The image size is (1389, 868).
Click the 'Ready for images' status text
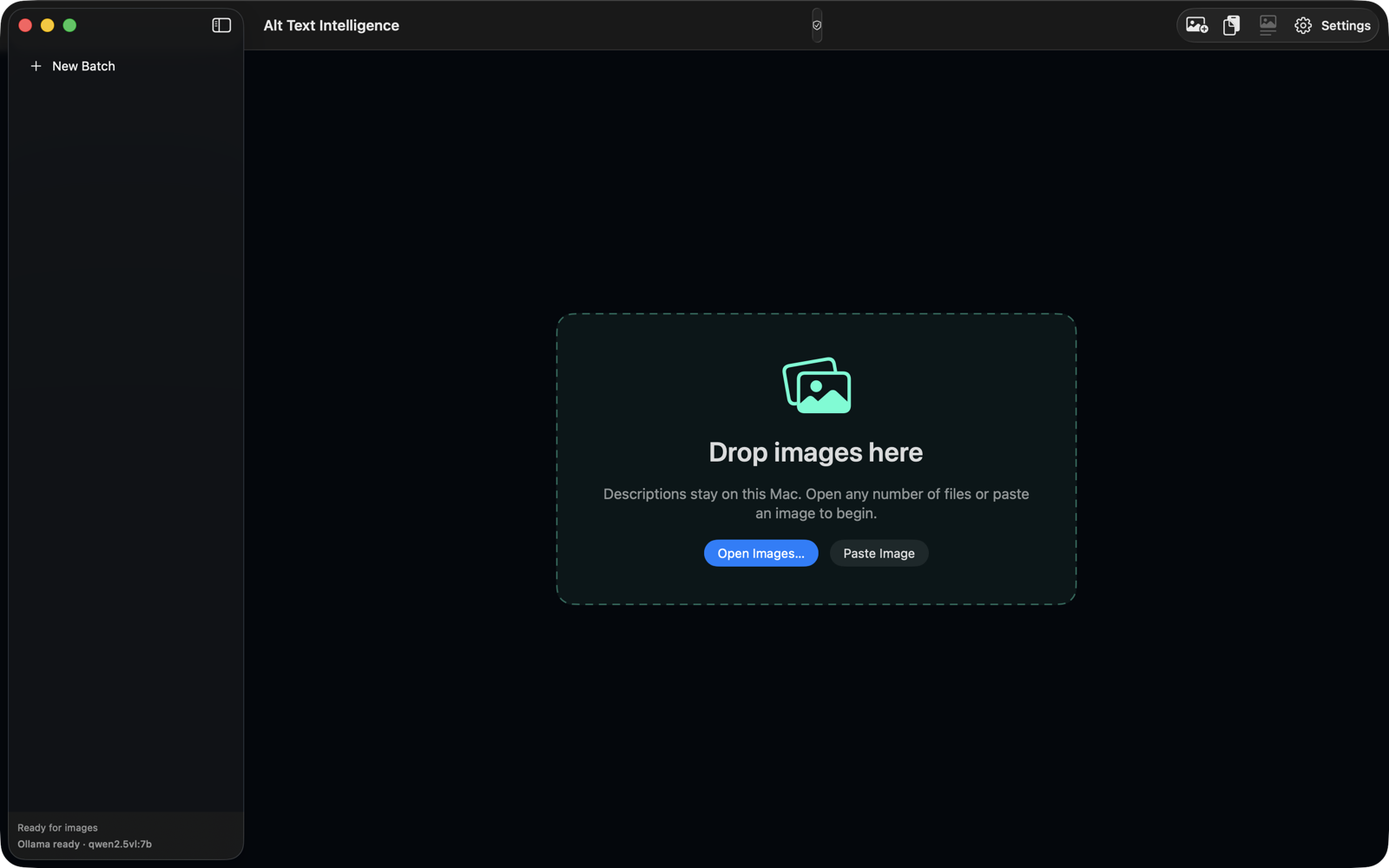(57, 827)
